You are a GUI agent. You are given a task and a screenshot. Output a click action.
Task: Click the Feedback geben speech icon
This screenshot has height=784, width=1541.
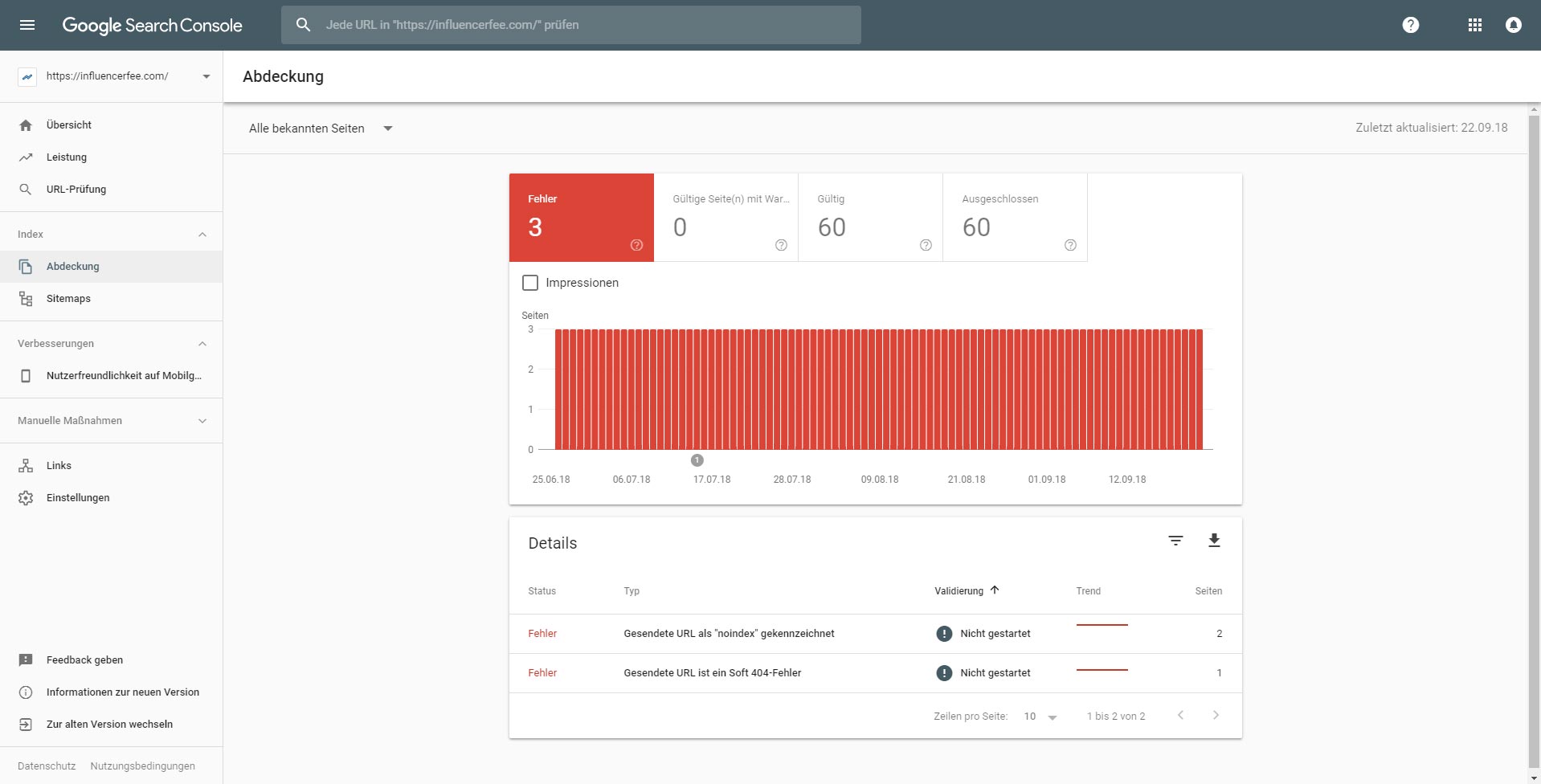point(26,660)
